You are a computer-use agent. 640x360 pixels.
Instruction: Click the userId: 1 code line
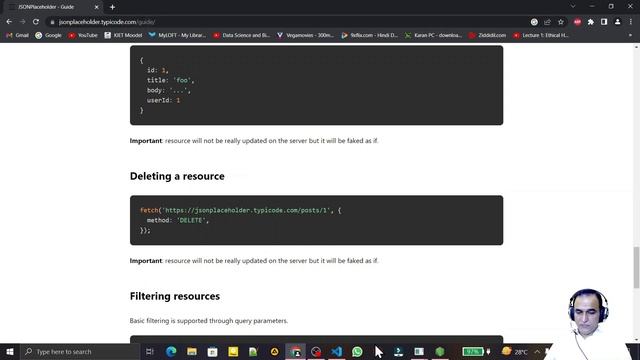163,100
